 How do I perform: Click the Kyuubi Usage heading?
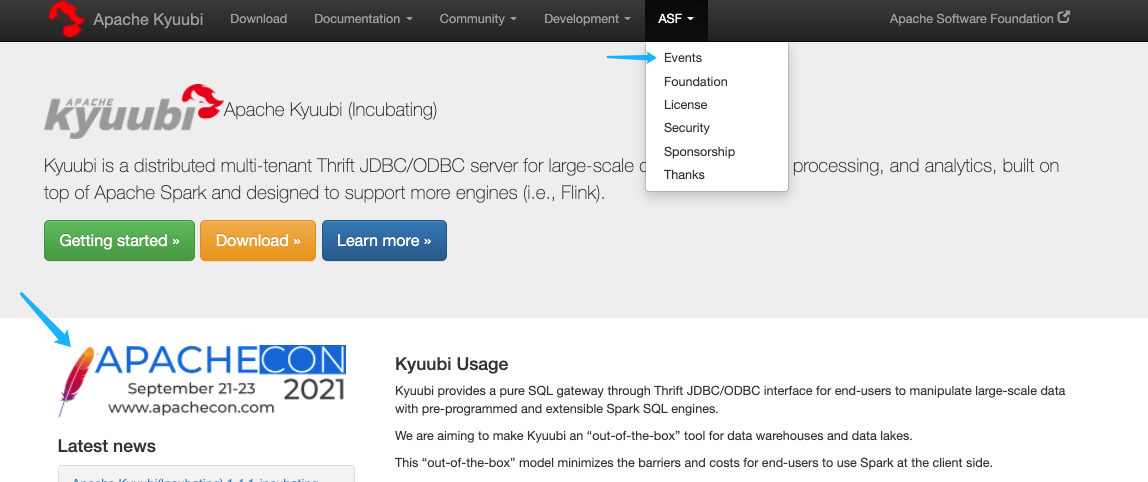(452, 364)
